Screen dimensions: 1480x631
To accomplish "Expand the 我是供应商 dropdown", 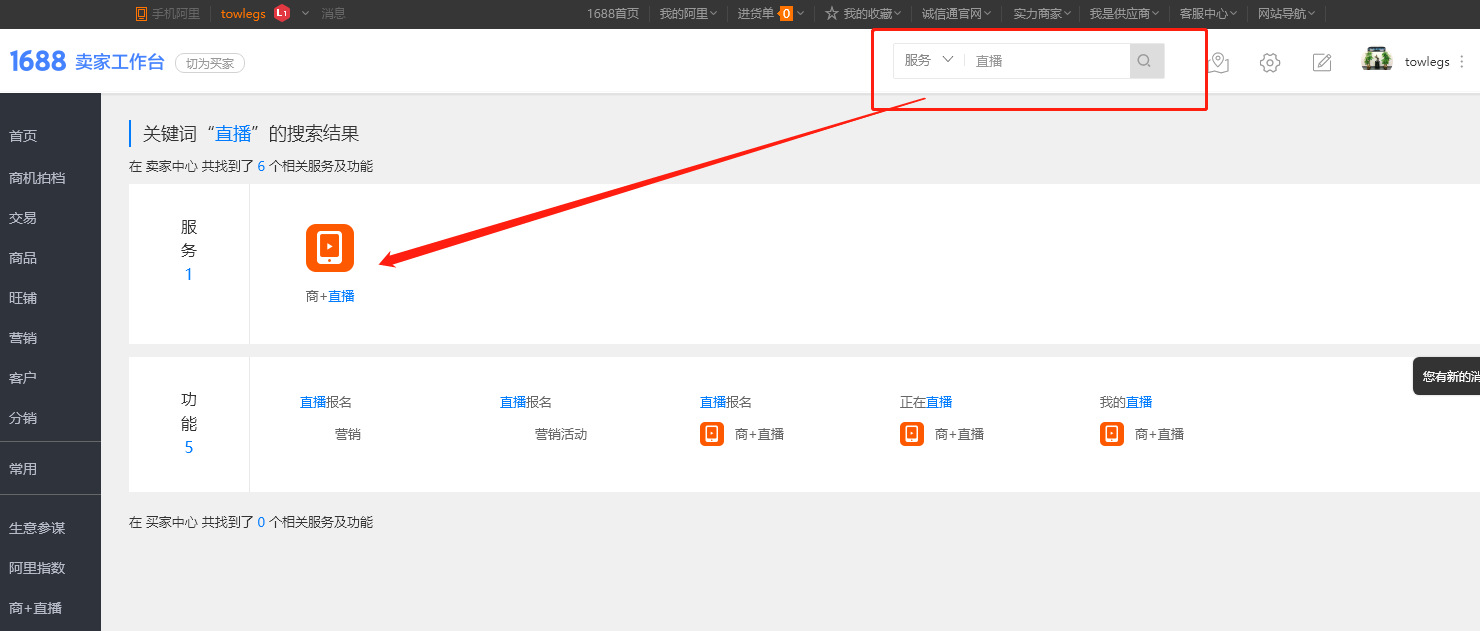I will coord(1156,14).
